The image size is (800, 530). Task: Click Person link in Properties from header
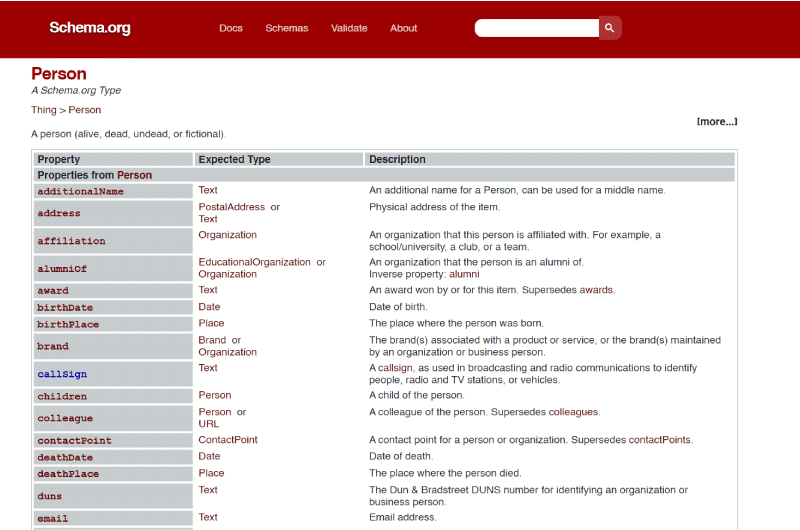pos(135,175)
